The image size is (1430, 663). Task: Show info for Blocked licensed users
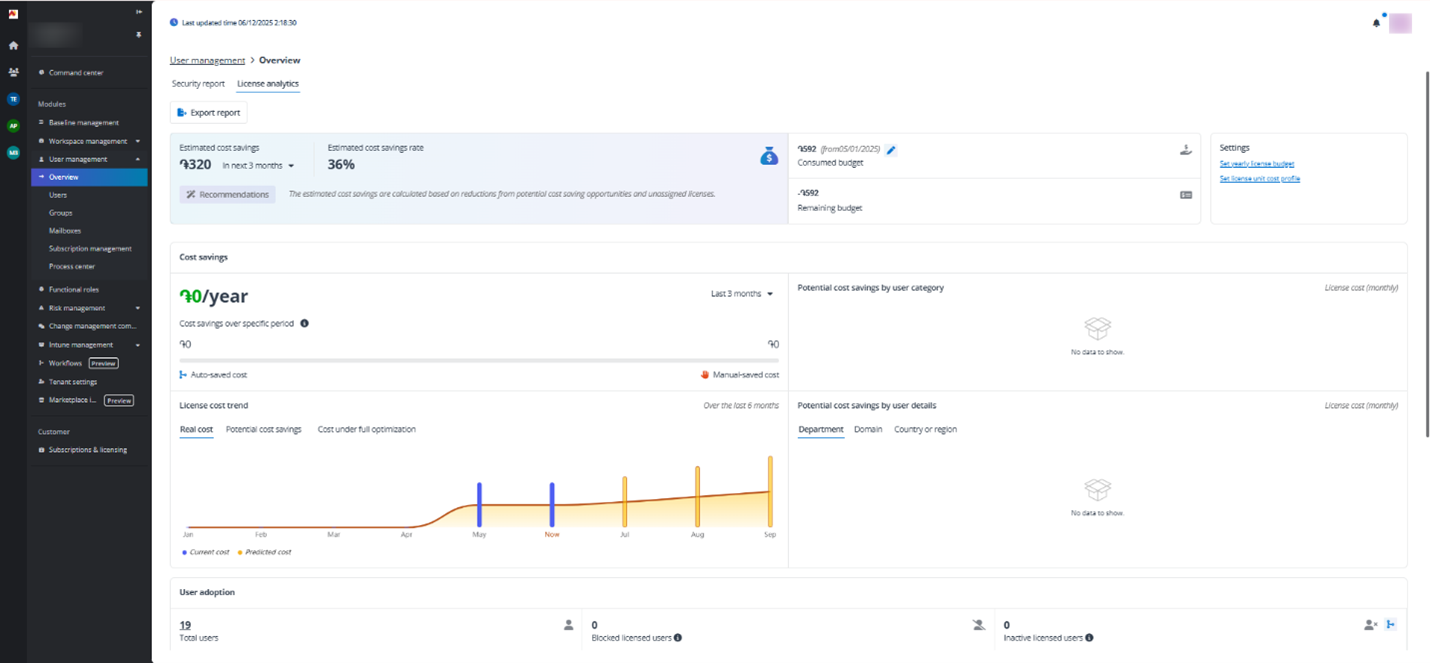click(x=678, y=637)
